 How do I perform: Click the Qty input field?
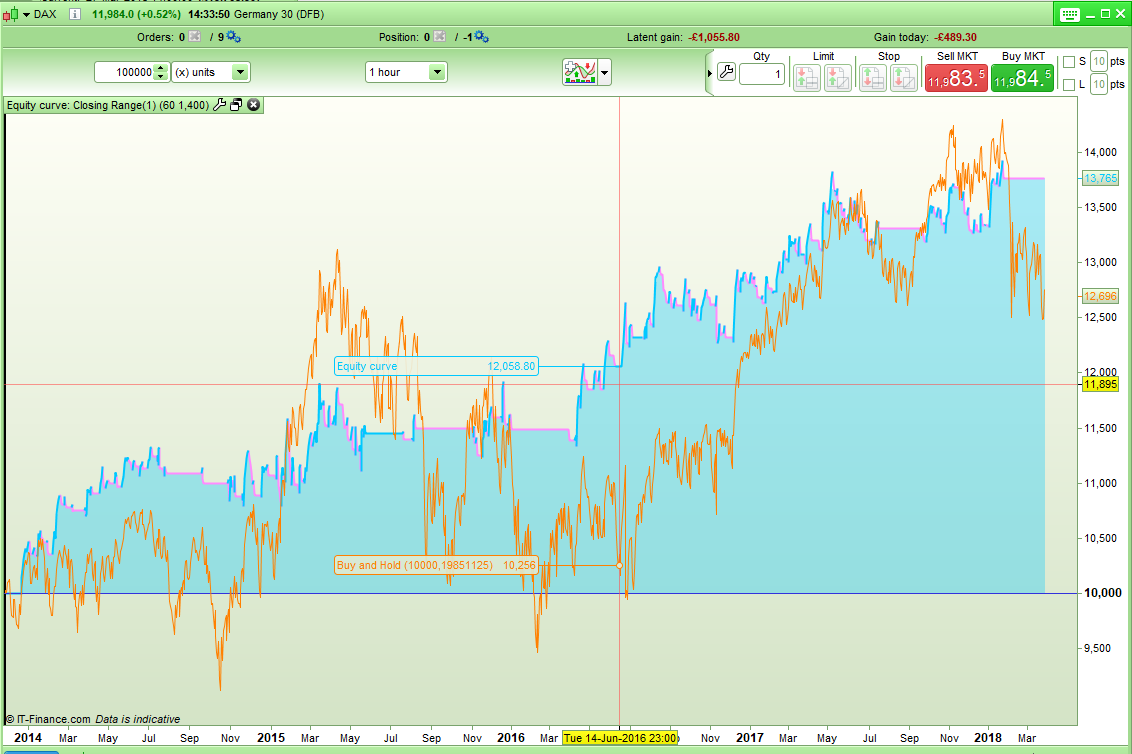pos(762,74)
